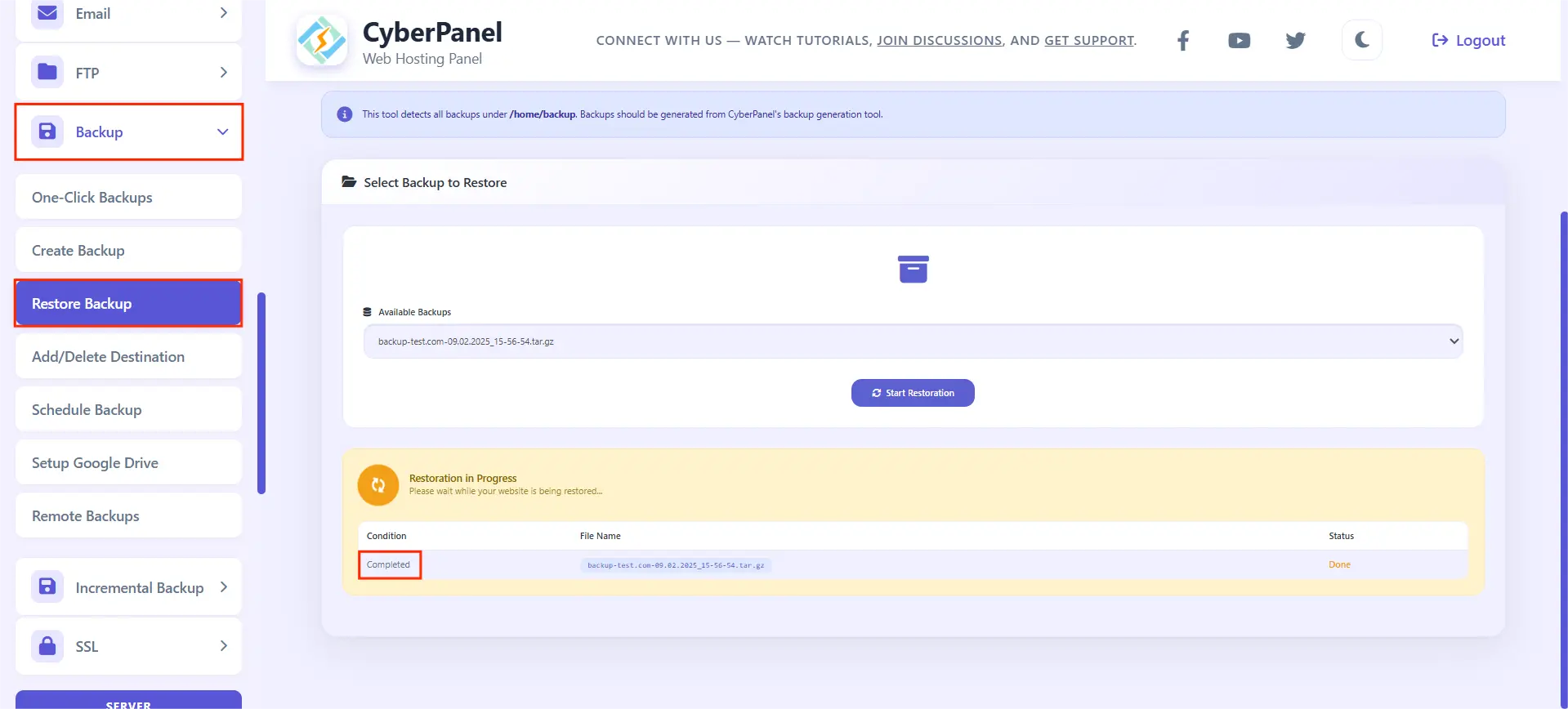
Task: Click the Logout link
Action: coord(1468,40)
